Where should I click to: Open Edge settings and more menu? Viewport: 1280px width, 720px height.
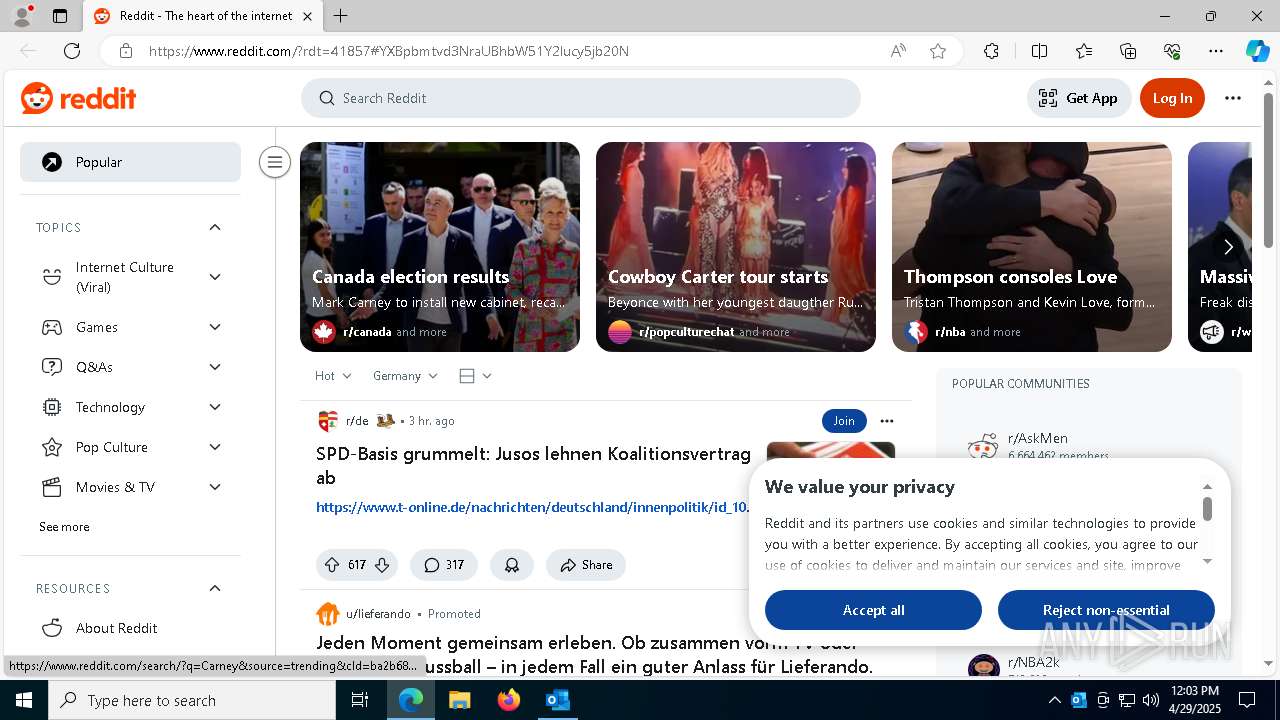click(x=1216, y=51)
